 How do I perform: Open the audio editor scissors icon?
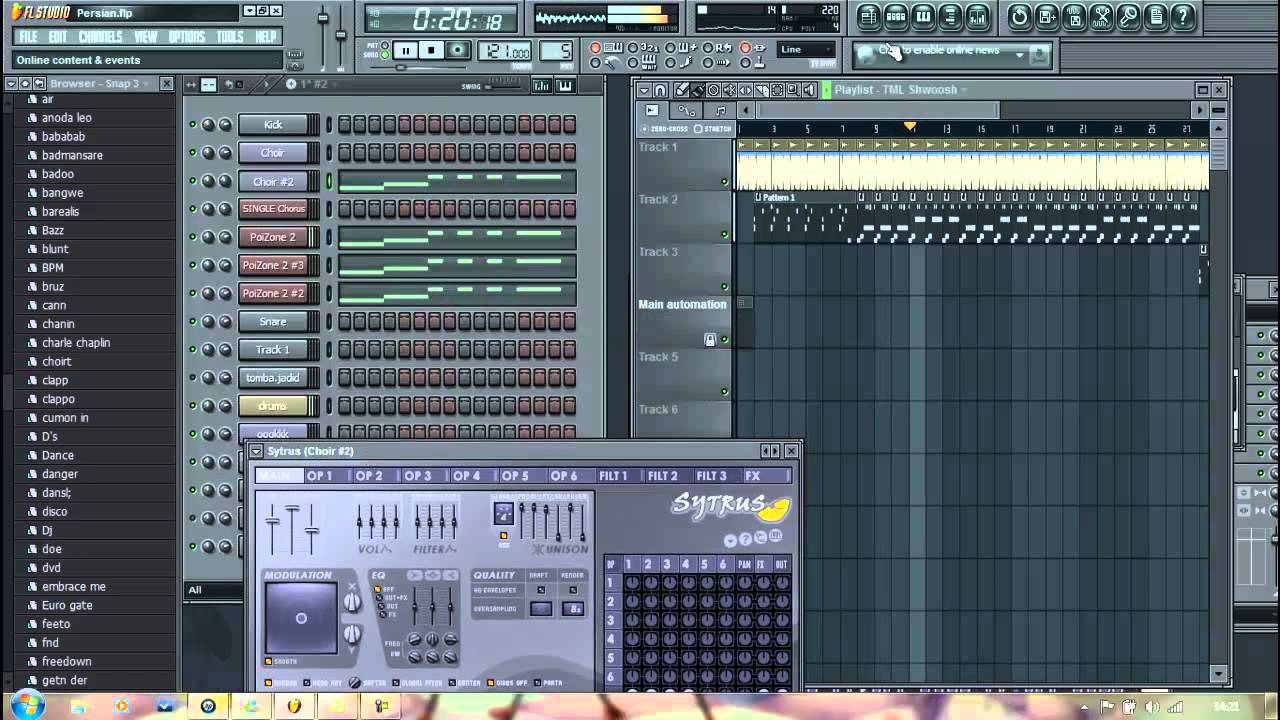1101,16
